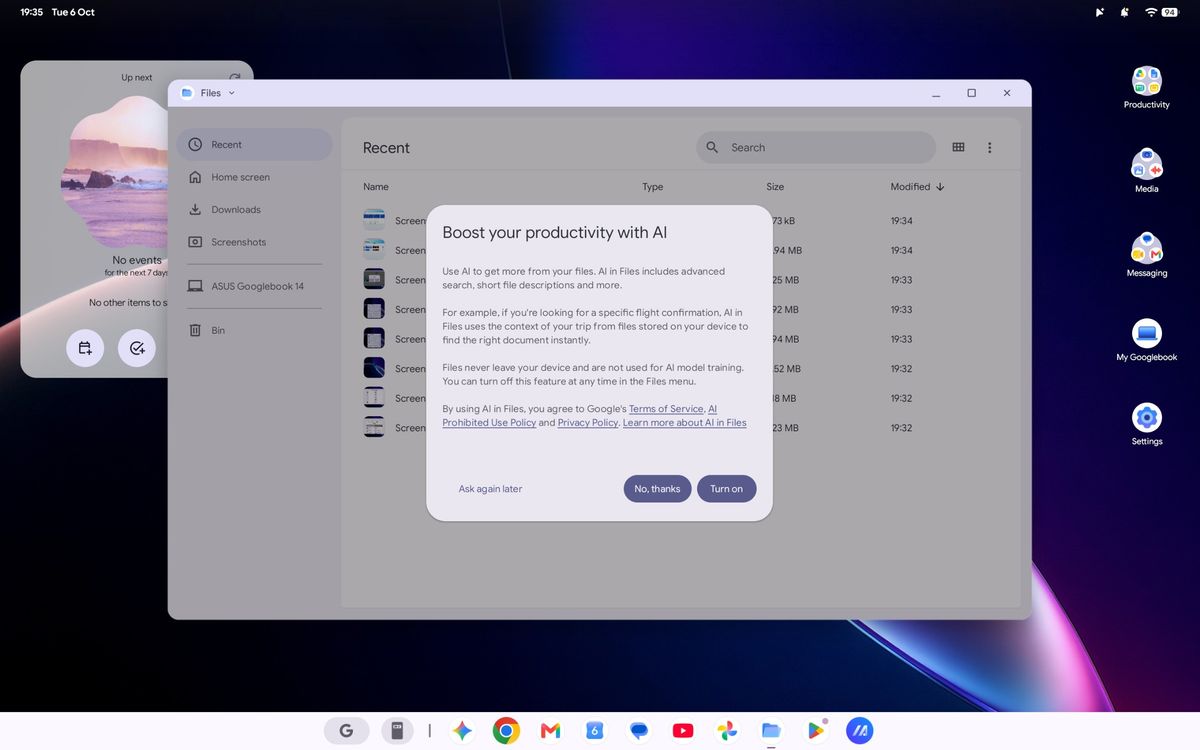Sort by the Type column header
This screenshot has width=1200, height=750.
(x=652, y=187)
